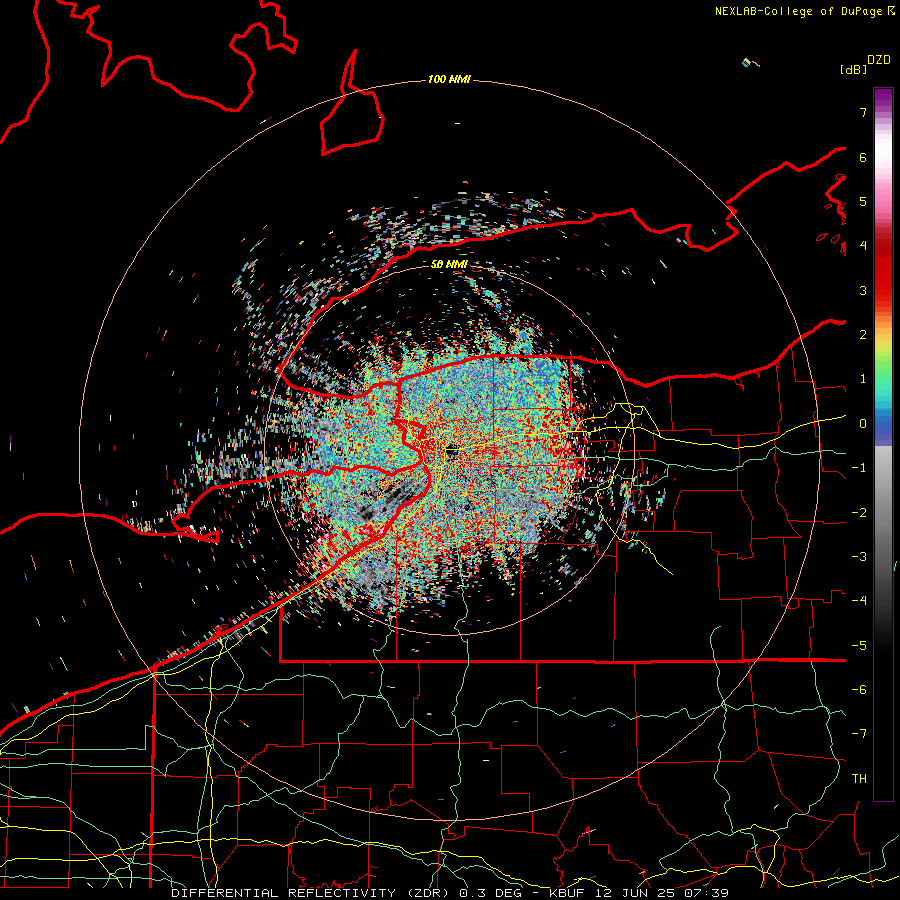The image size is (900, 900).
Task: Click the KBUF radar site center marker
Action: pyautogui.click(x=452, y=452)
